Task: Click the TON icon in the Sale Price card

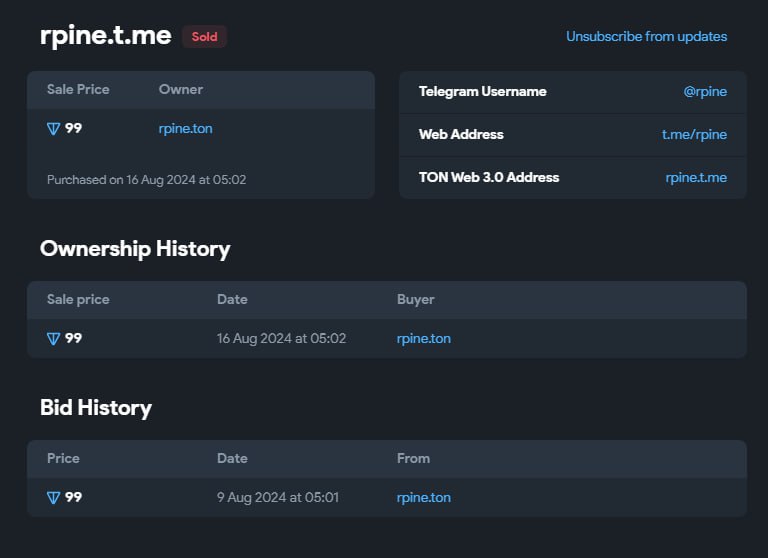Action: click(54, 128)
